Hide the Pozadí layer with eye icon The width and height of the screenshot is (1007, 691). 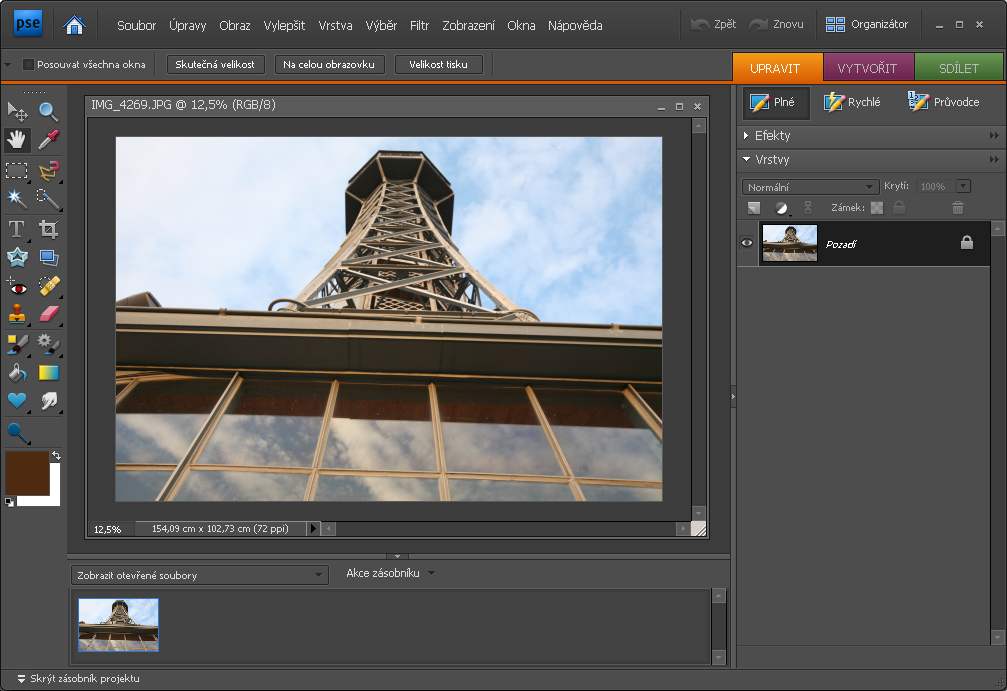747,243
